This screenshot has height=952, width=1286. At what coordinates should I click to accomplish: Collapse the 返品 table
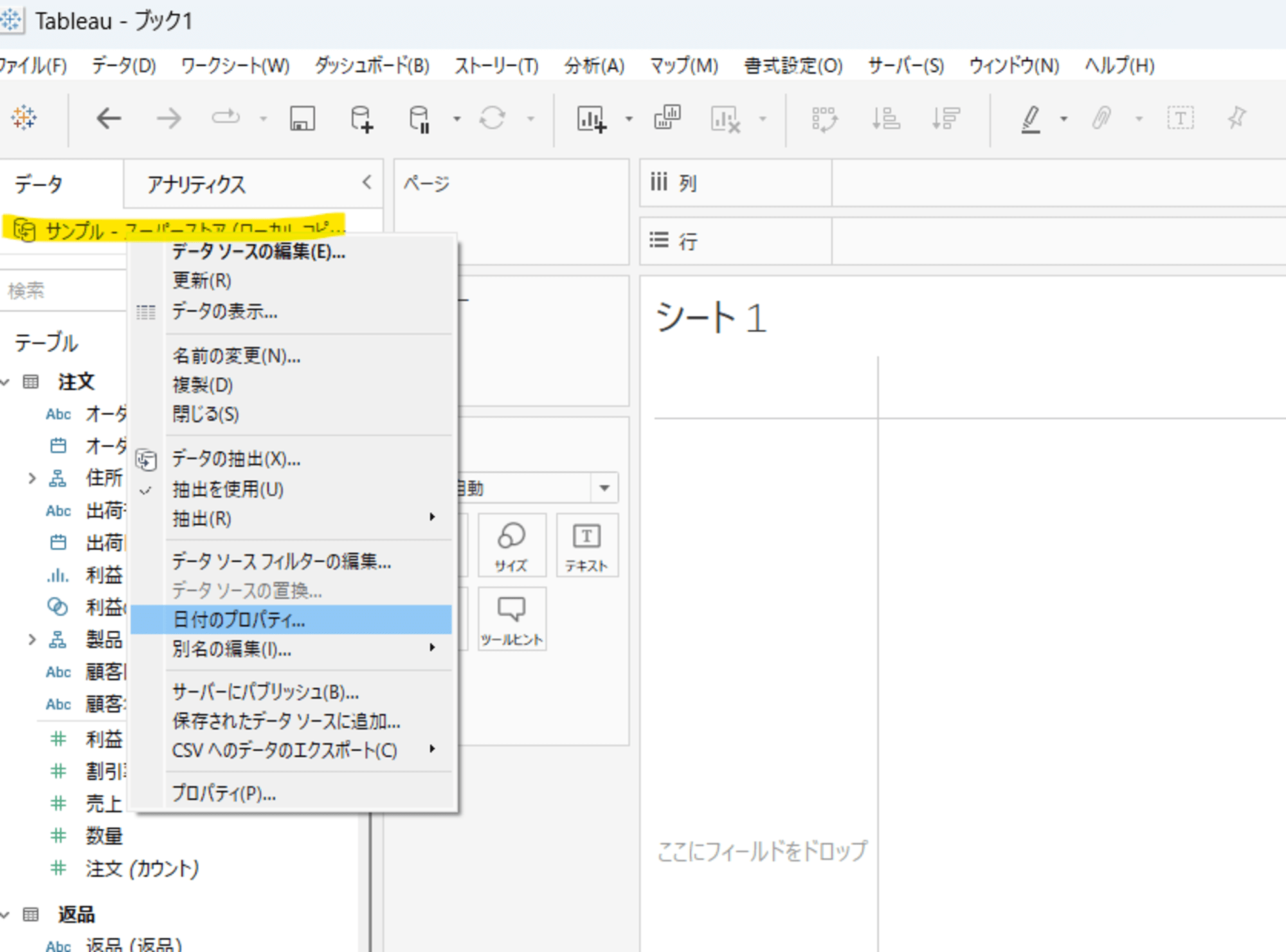point(6,915)
